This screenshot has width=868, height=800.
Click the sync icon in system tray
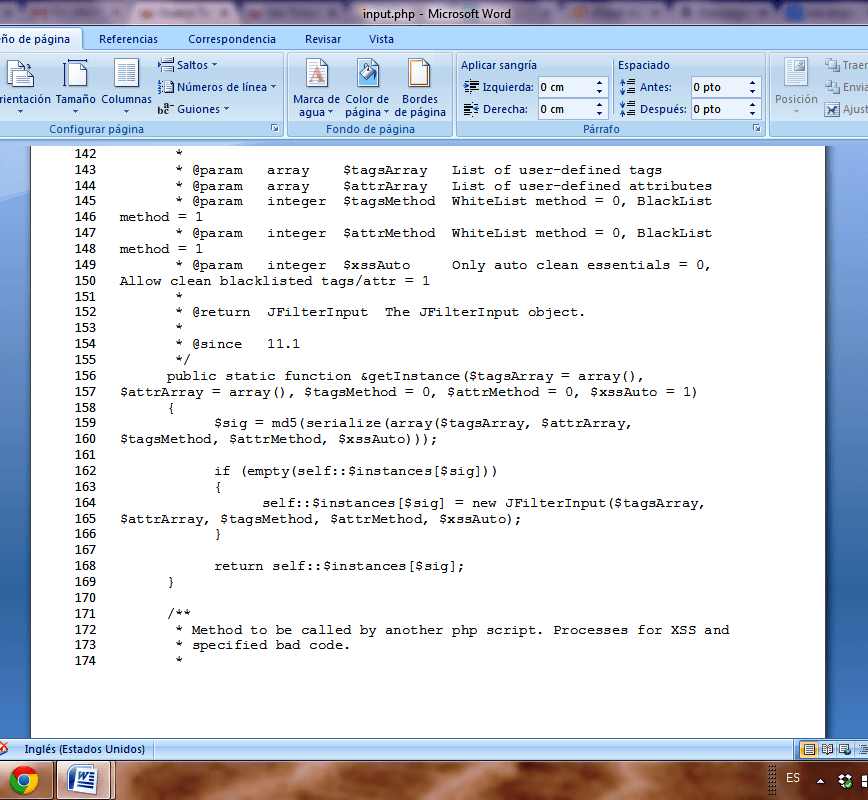tap(845, 781)
